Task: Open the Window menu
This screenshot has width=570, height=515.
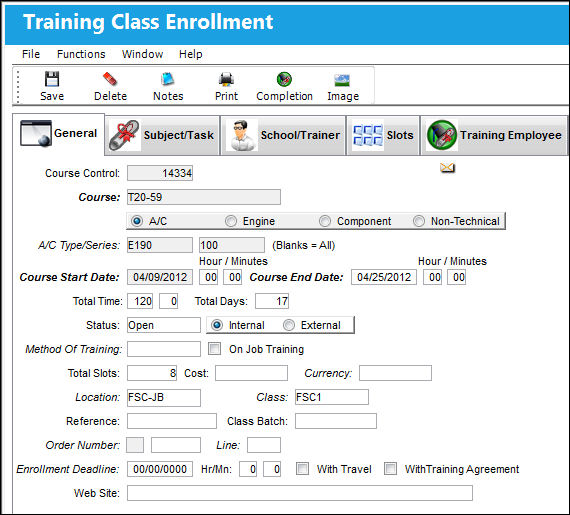Action: point(142,54)
